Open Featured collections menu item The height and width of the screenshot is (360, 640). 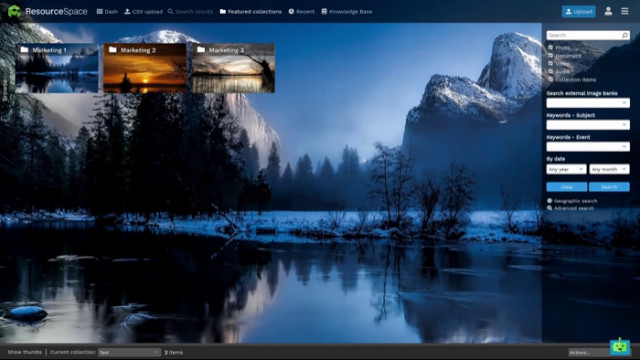click(x=251, y=11)
